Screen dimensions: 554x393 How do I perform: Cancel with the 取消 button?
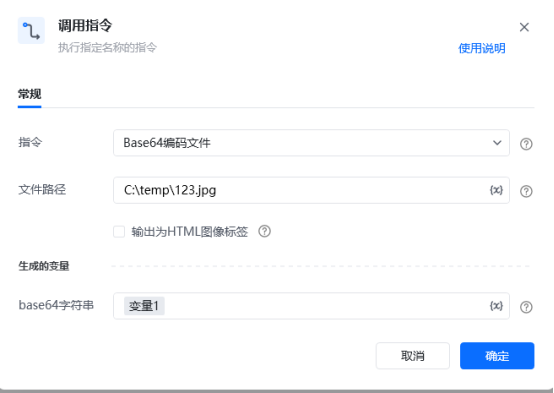(x=413, y=356)
